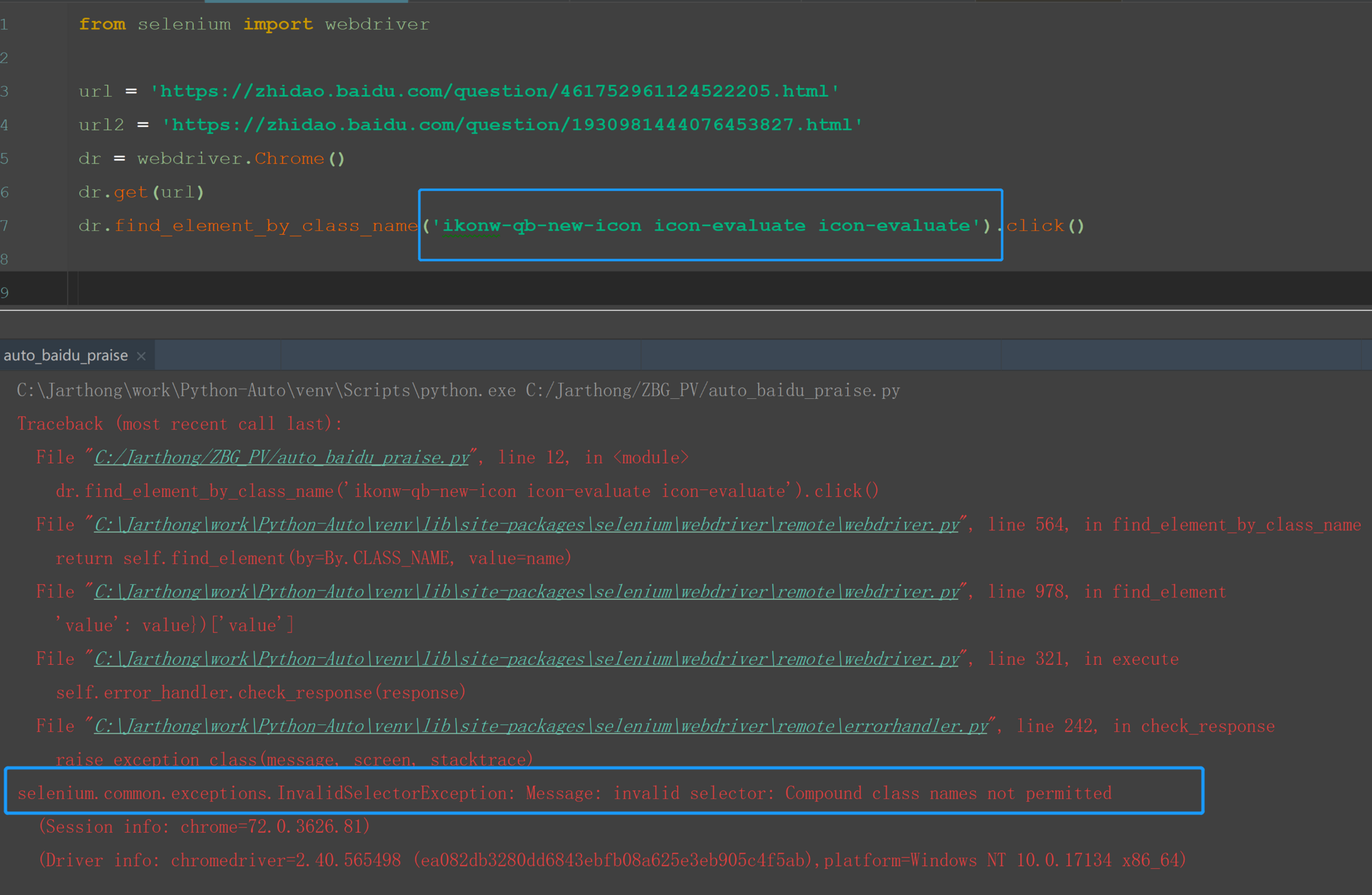Click the 'ikonw-qb-new-icon' class string
Image resolution: width=1372 pixels, height=895 pixels.
[x=541, y=225]
